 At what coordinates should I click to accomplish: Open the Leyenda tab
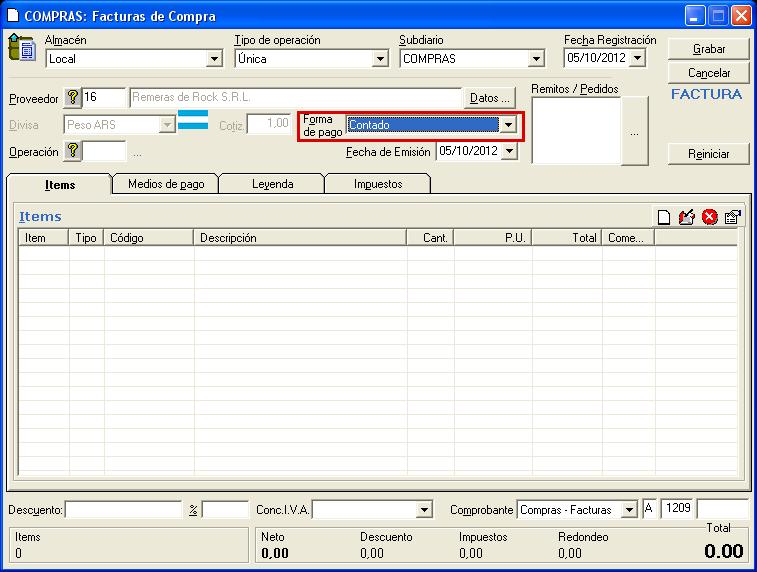point(272,184)
